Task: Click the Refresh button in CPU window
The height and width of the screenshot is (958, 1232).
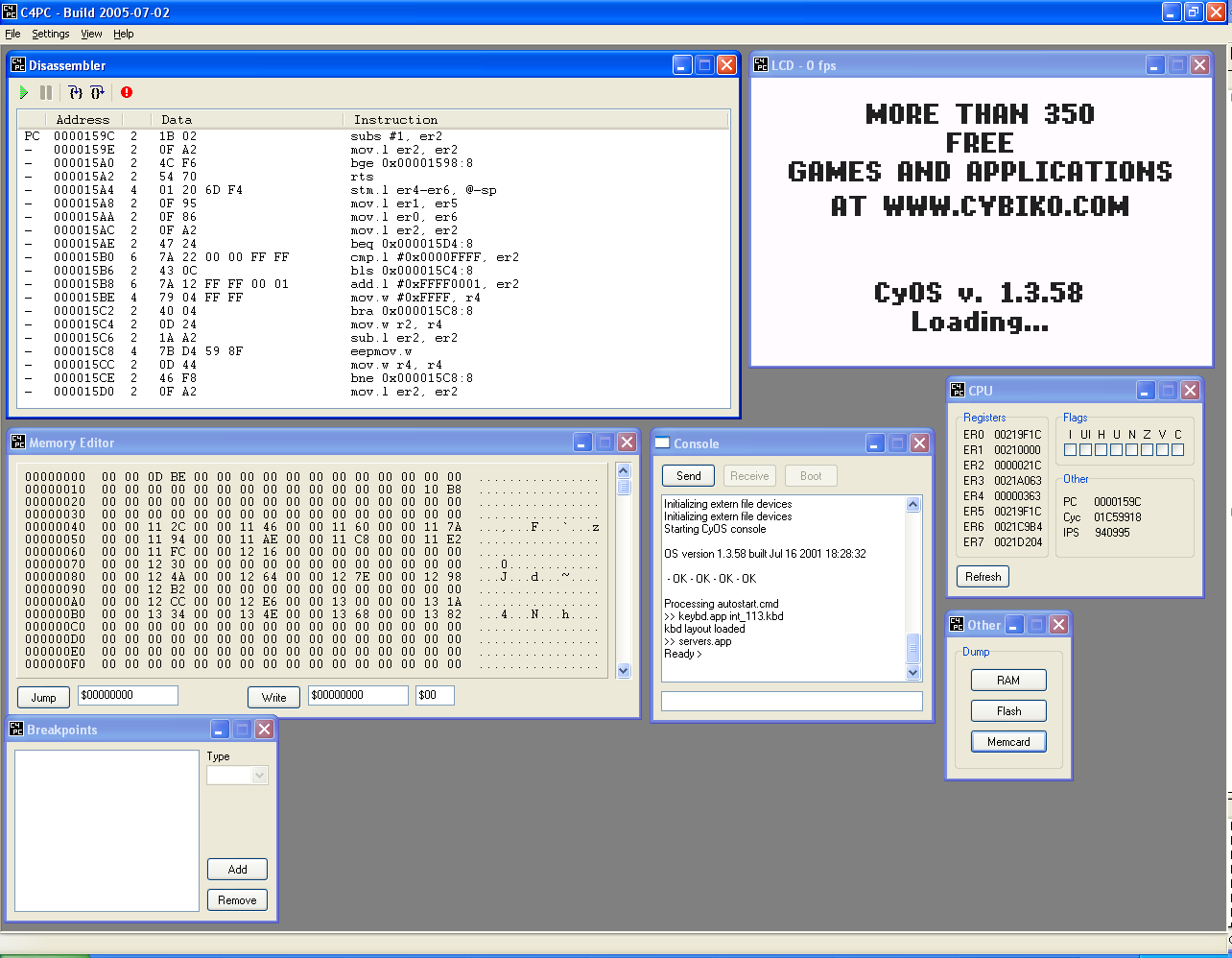Action: (x=983, y=577)
